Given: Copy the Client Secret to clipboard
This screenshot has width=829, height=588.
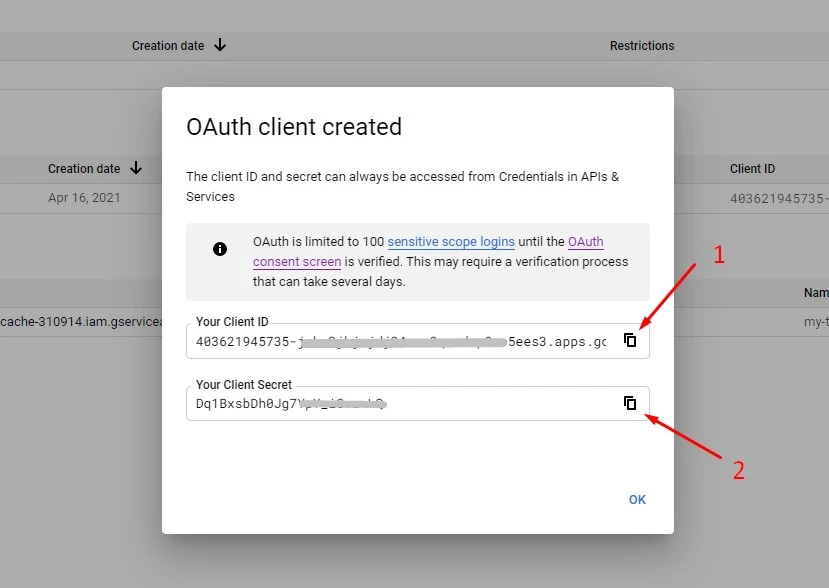Looking at the screenshot, I should click(x=630, y=403).
